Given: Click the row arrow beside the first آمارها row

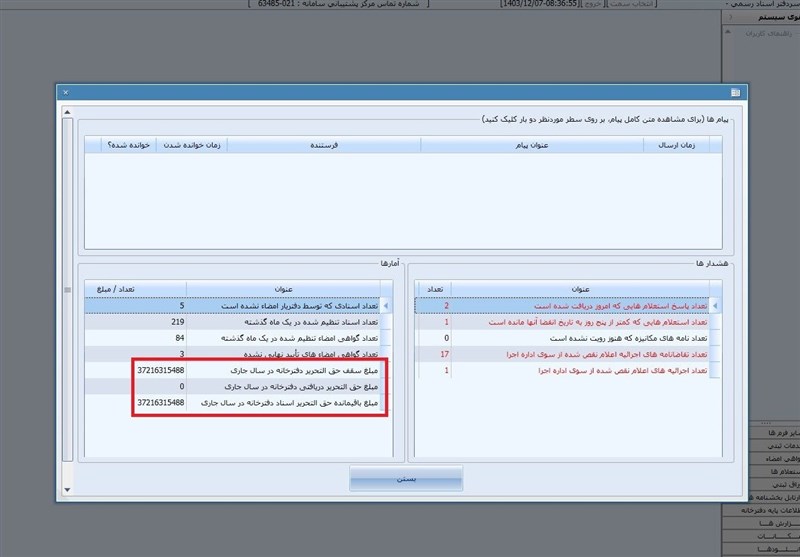Looking at the screenshot, I should (387, 306).
